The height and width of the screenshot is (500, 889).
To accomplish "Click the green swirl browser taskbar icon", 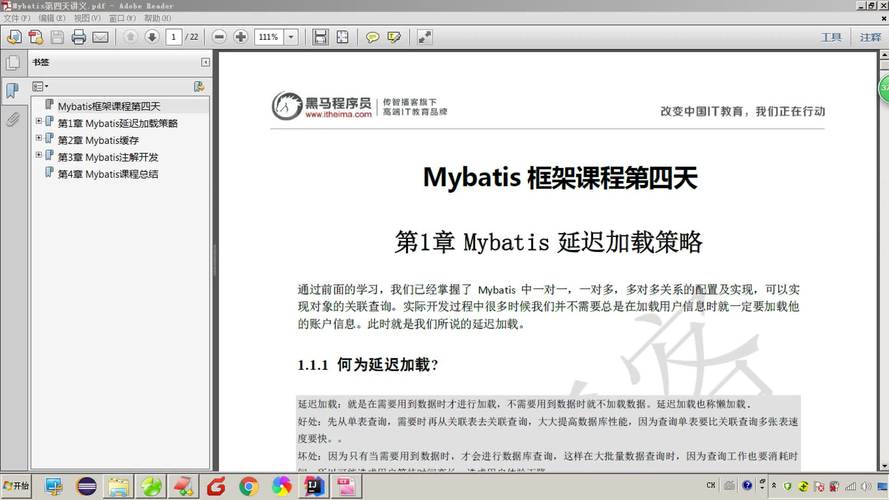I will point(151,486).
